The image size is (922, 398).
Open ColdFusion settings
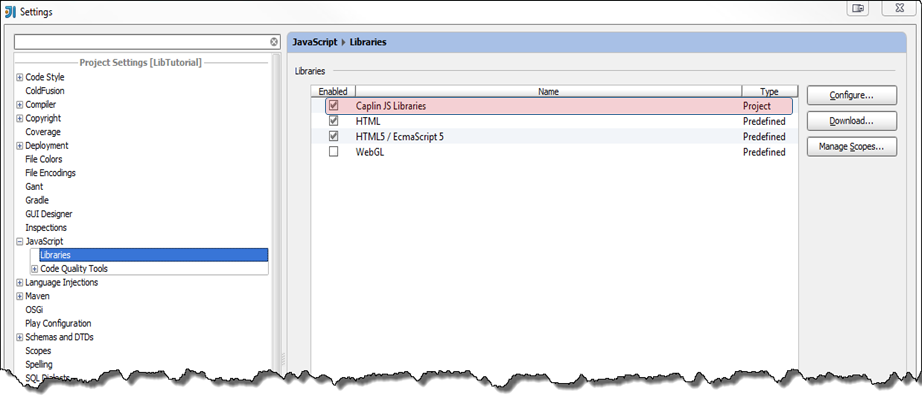point(45,91)
